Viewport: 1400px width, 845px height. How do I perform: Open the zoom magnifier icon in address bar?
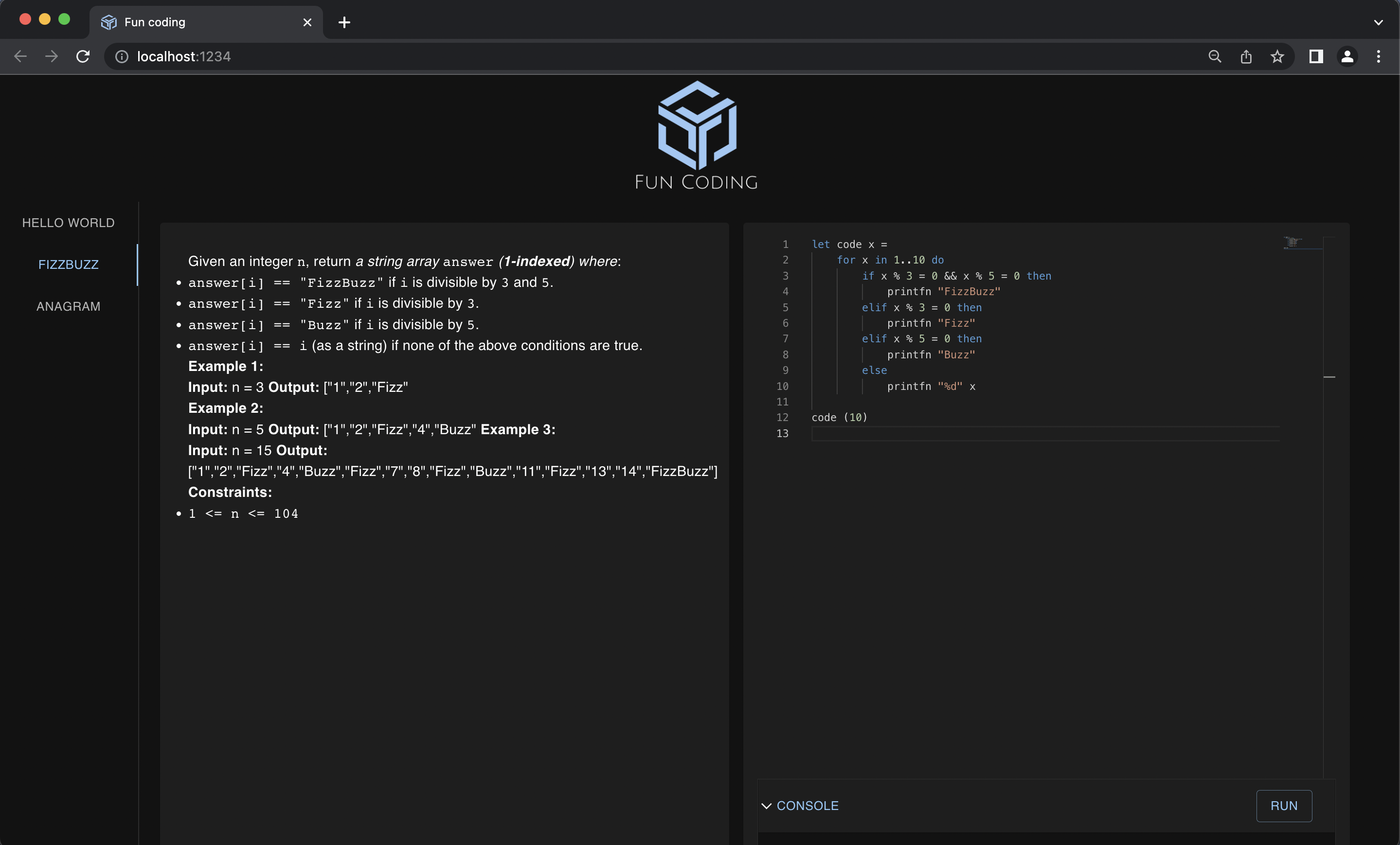pos(1214,56)
